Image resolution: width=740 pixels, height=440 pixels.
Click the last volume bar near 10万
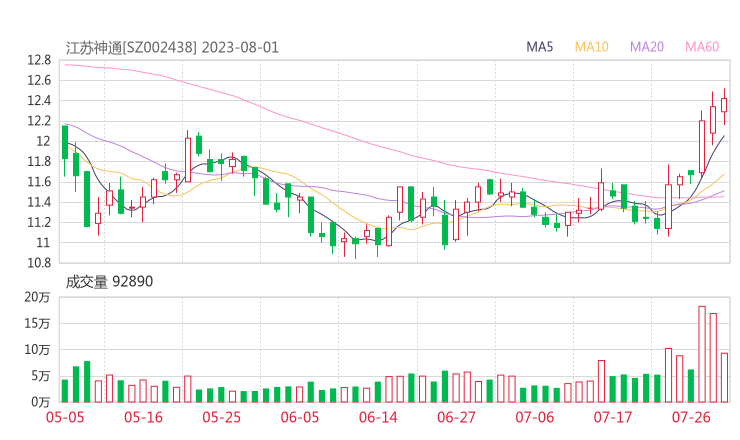tap(724, 378)
